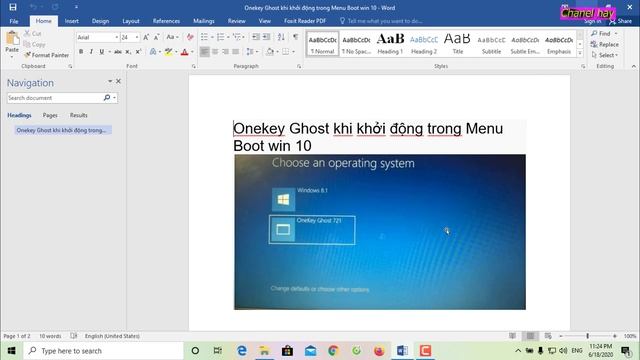This screenshot has width=640, height=360.
Task: Apply strikethrough formatting
Action: [x=118, y=52]
